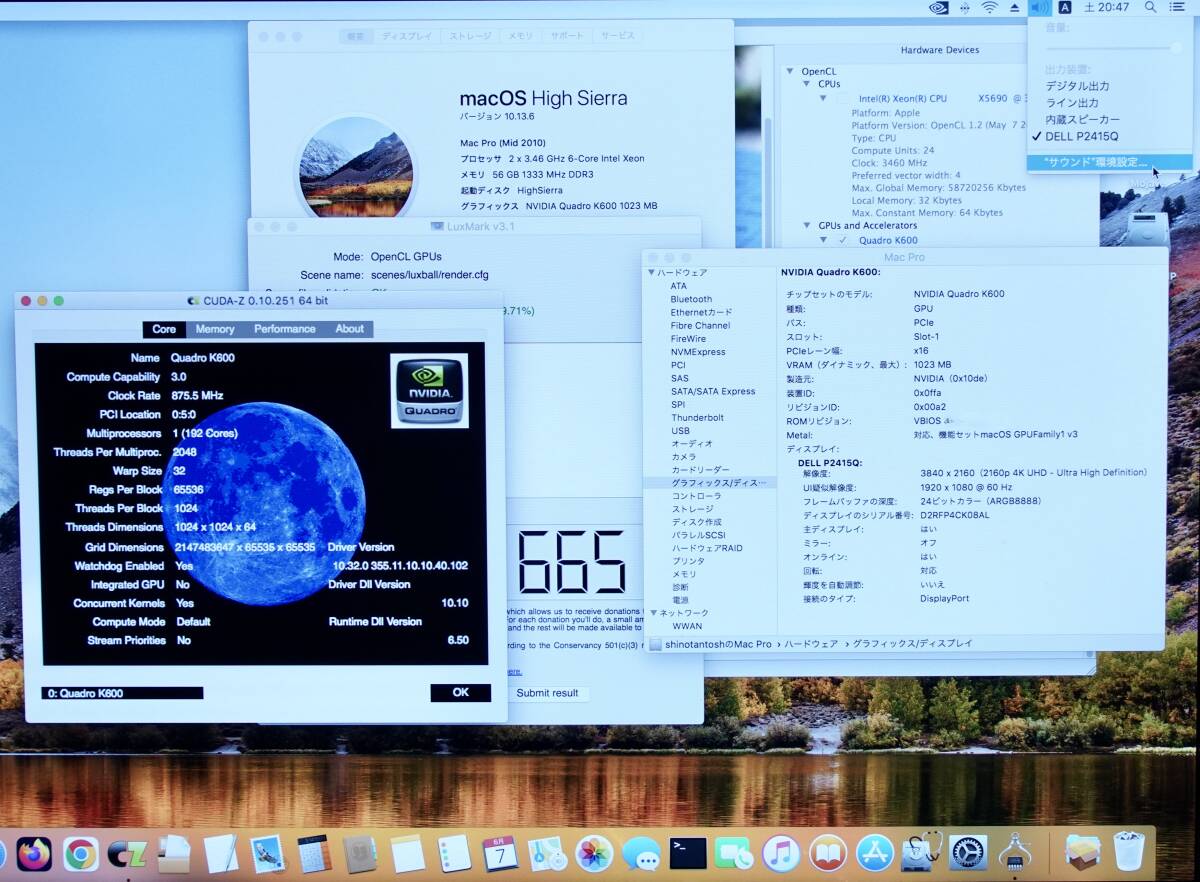Select the Core tab in CUDA-Z

click(x=164, y=329)
